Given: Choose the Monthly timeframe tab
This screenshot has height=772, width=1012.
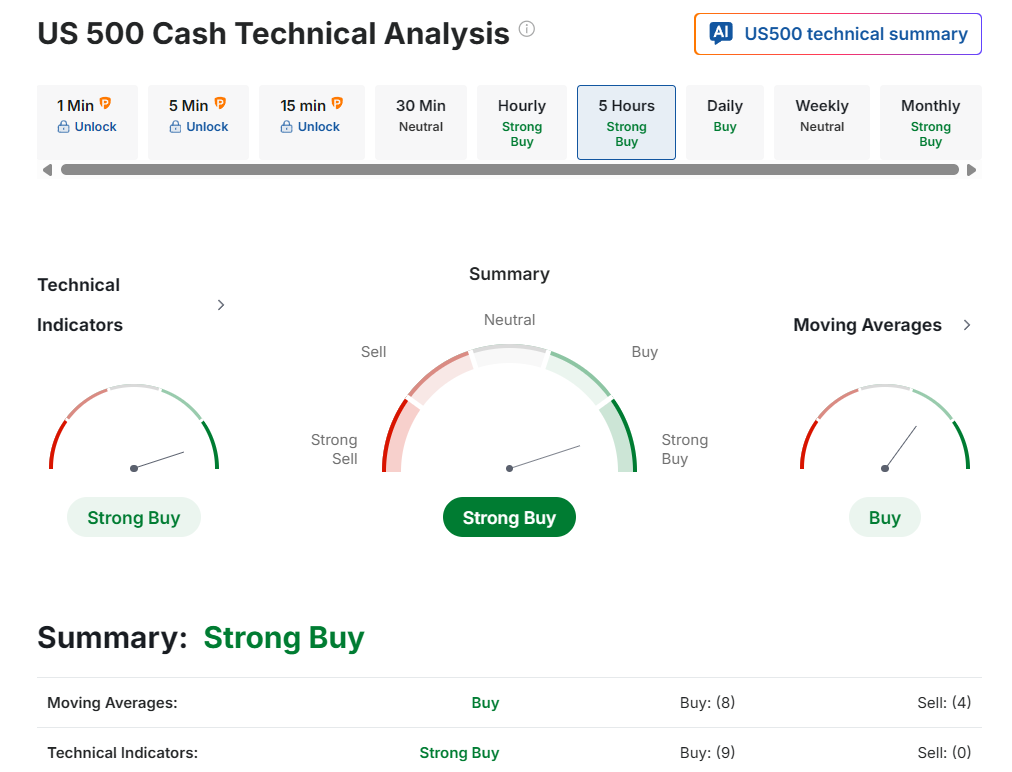Looking at the screenshot, I should click(x=930, y=121).
